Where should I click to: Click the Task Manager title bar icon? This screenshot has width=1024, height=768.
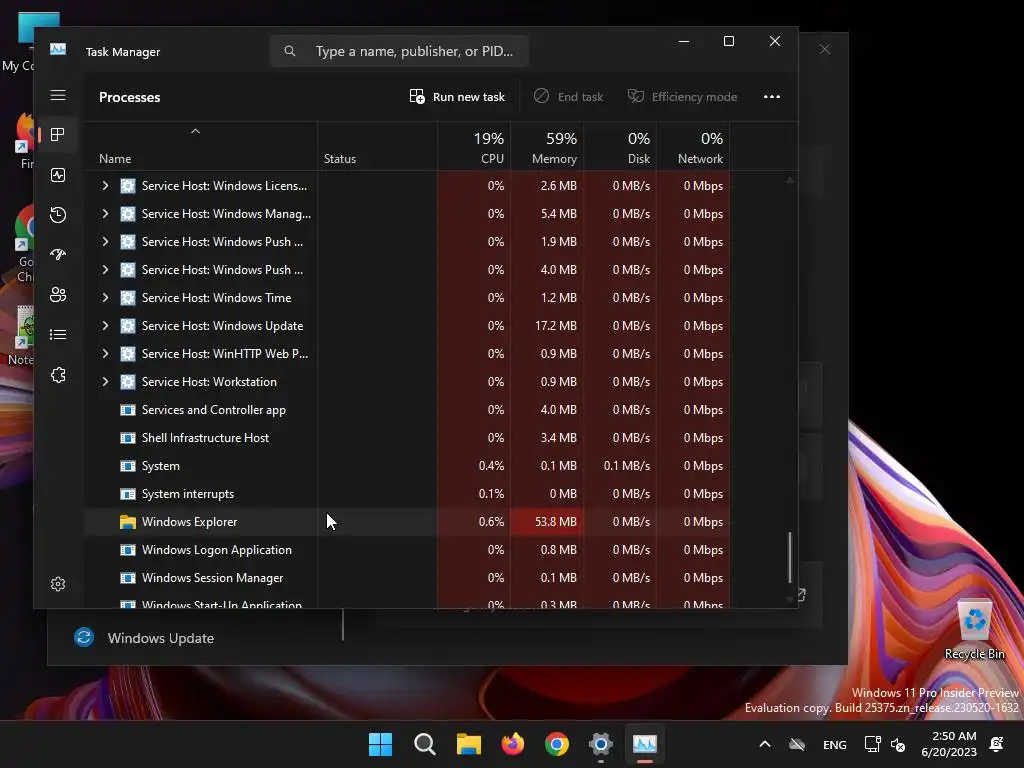click(58, 50)
